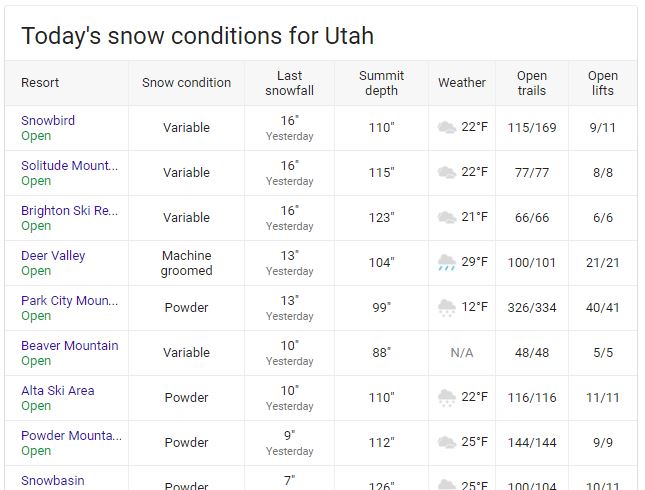Click Park City's snow weather icon
This screenshot has width=645, height=490.
point(447,307)
